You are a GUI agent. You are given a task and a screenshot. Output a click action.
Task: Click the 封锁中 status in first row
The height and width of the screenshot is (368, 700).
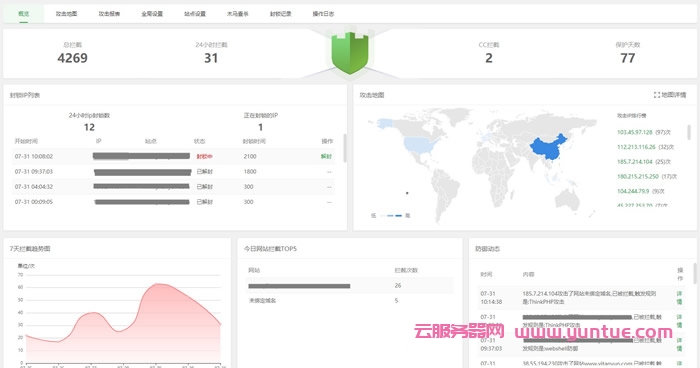click(x=204, y=156)
